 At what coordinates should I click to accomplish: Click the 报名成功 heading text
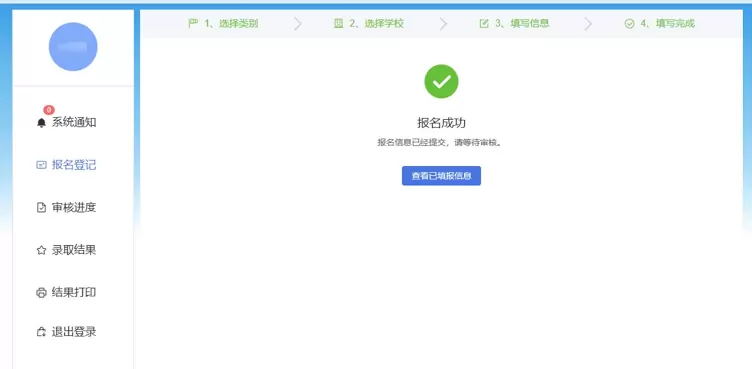(441, 123)
